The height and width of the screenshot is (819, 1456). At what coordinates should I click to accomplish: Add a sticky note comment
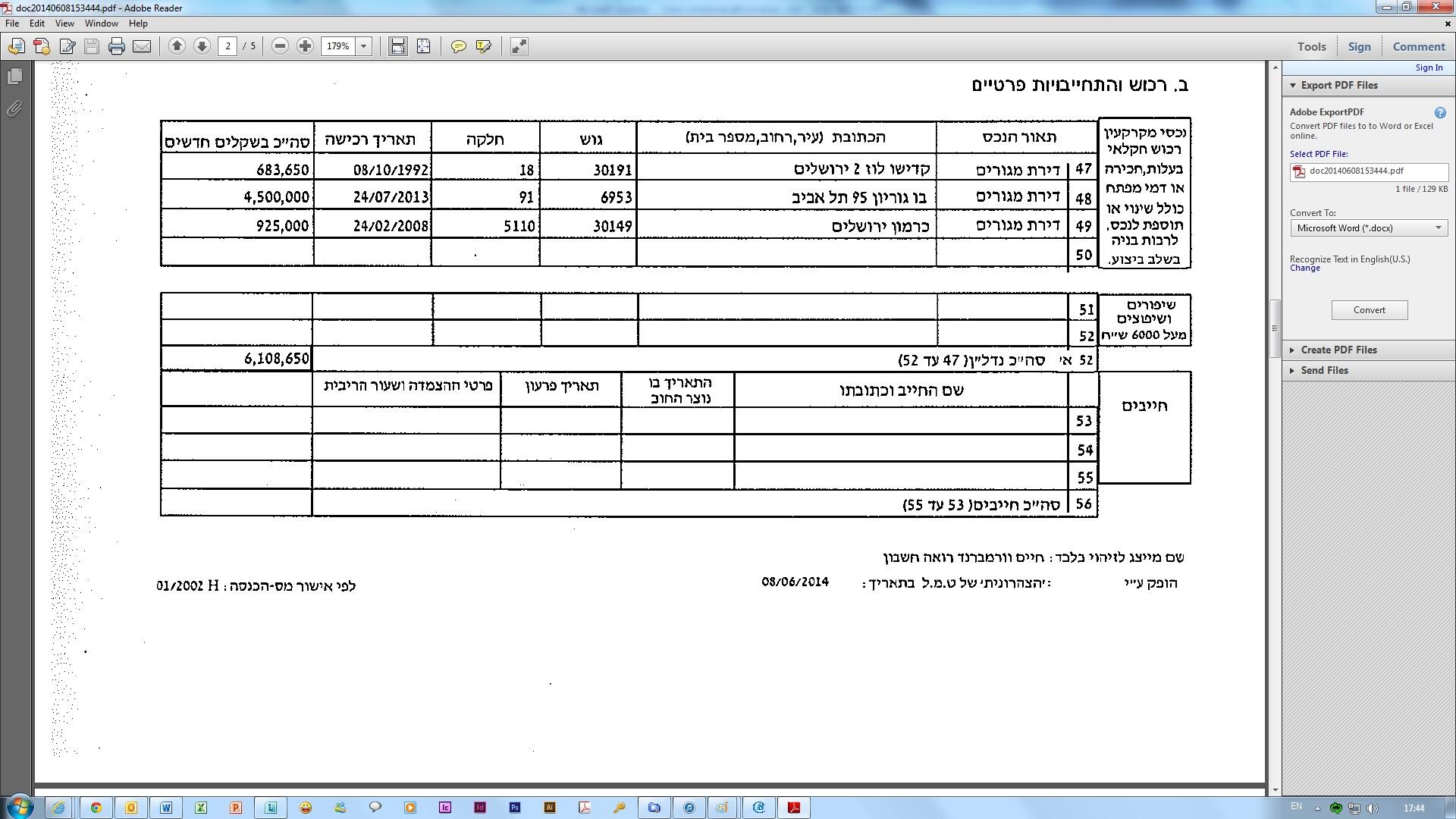coord(458,46)
